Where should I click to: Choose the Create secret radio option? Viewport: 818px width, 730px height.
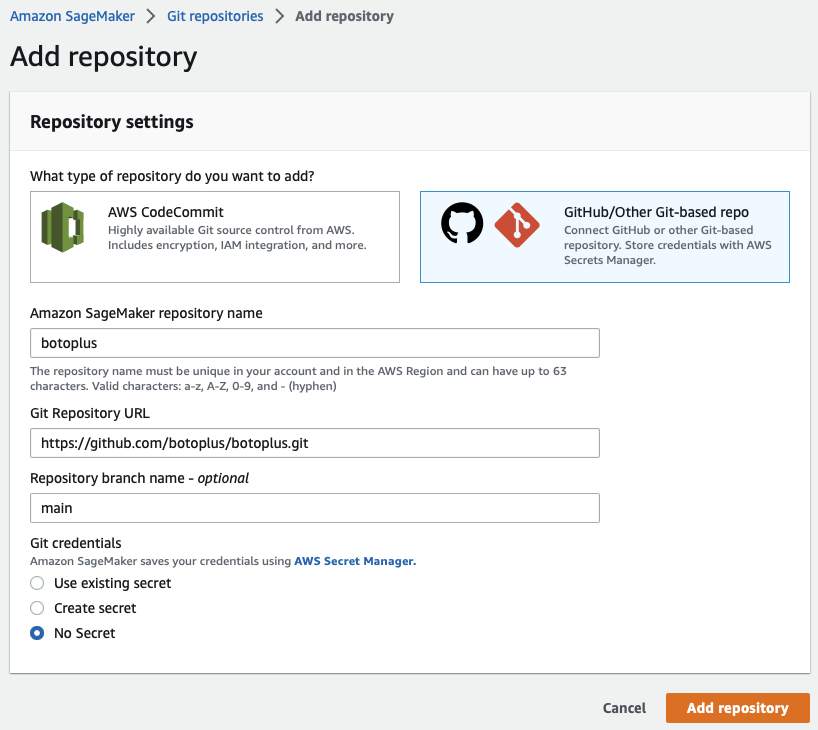click(x=37, y=608)
